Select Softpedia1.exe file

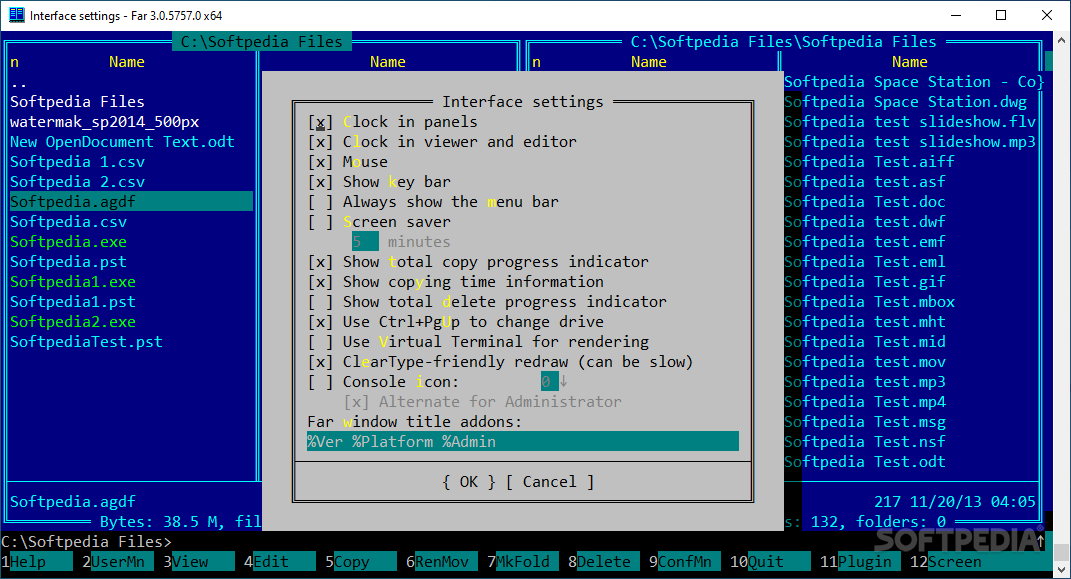[x=72, y=282]
